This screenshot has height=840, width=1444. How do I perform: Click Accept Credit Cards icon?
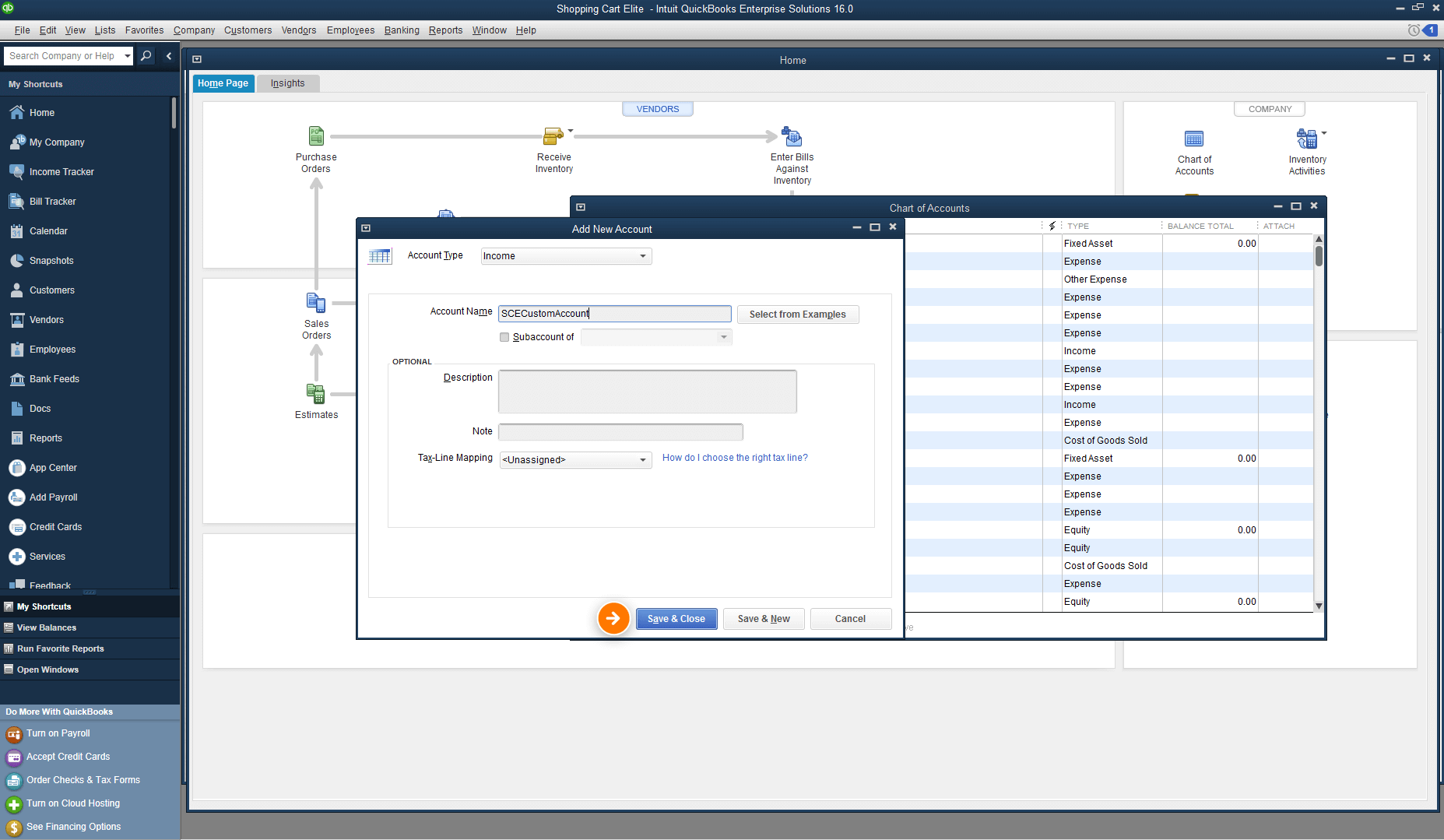coord(14,757)
